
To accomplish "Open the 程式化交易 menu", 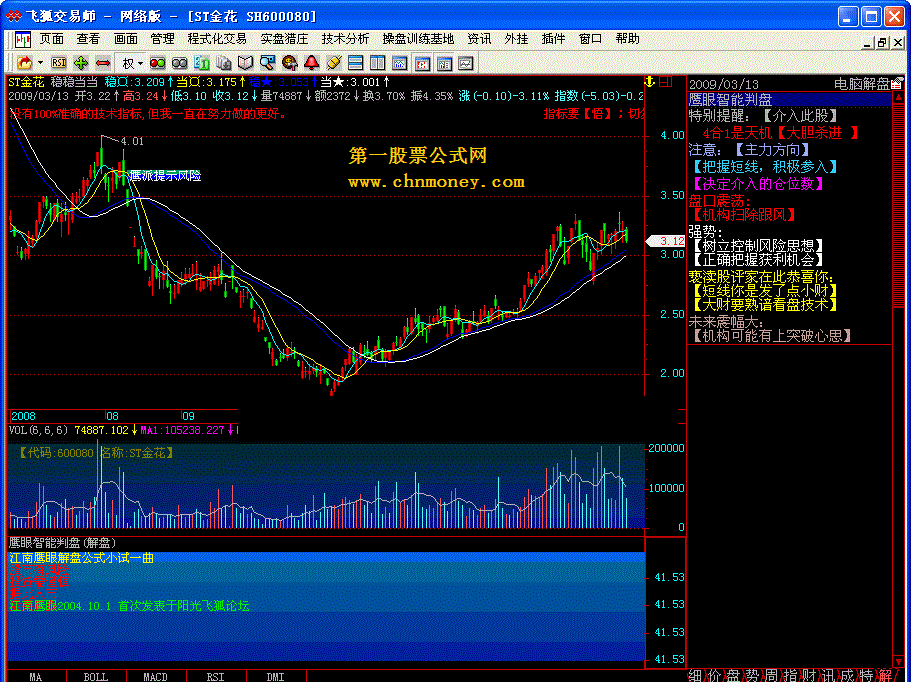I will point(217,39).
